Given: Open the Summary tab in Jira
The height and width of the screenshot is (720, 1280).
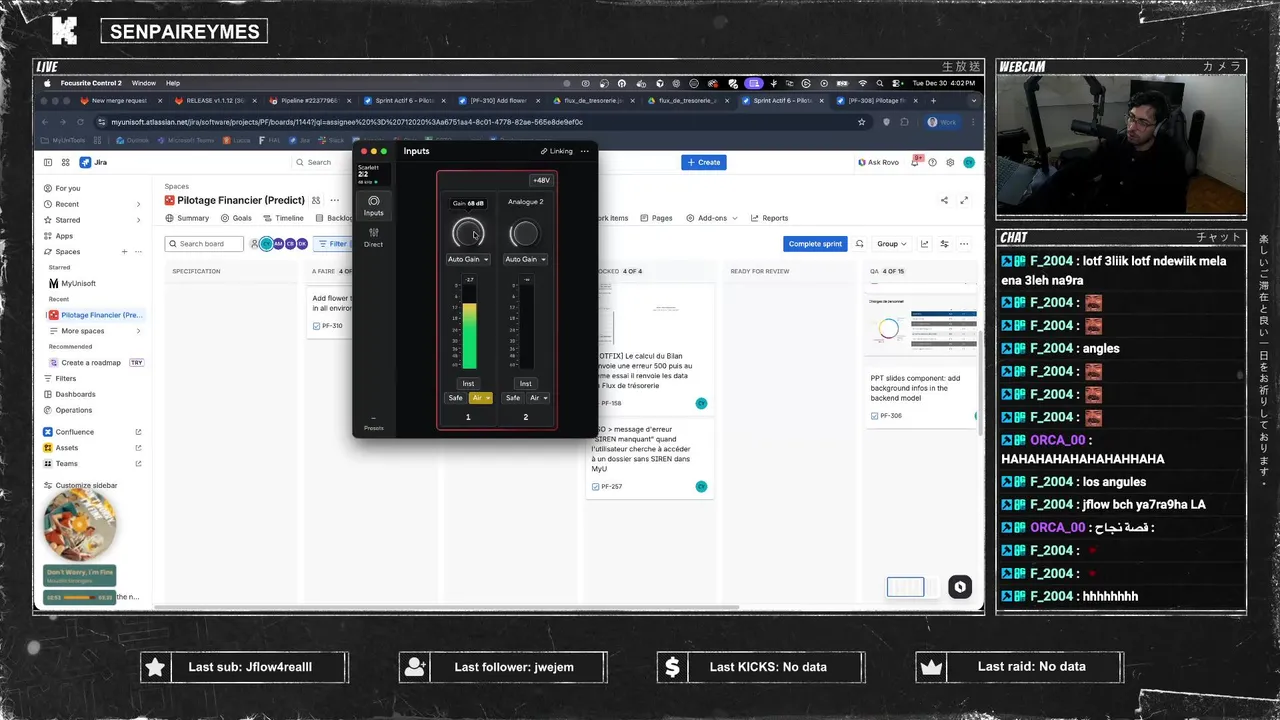Looking at the screenshot, I should pos(187,218).
